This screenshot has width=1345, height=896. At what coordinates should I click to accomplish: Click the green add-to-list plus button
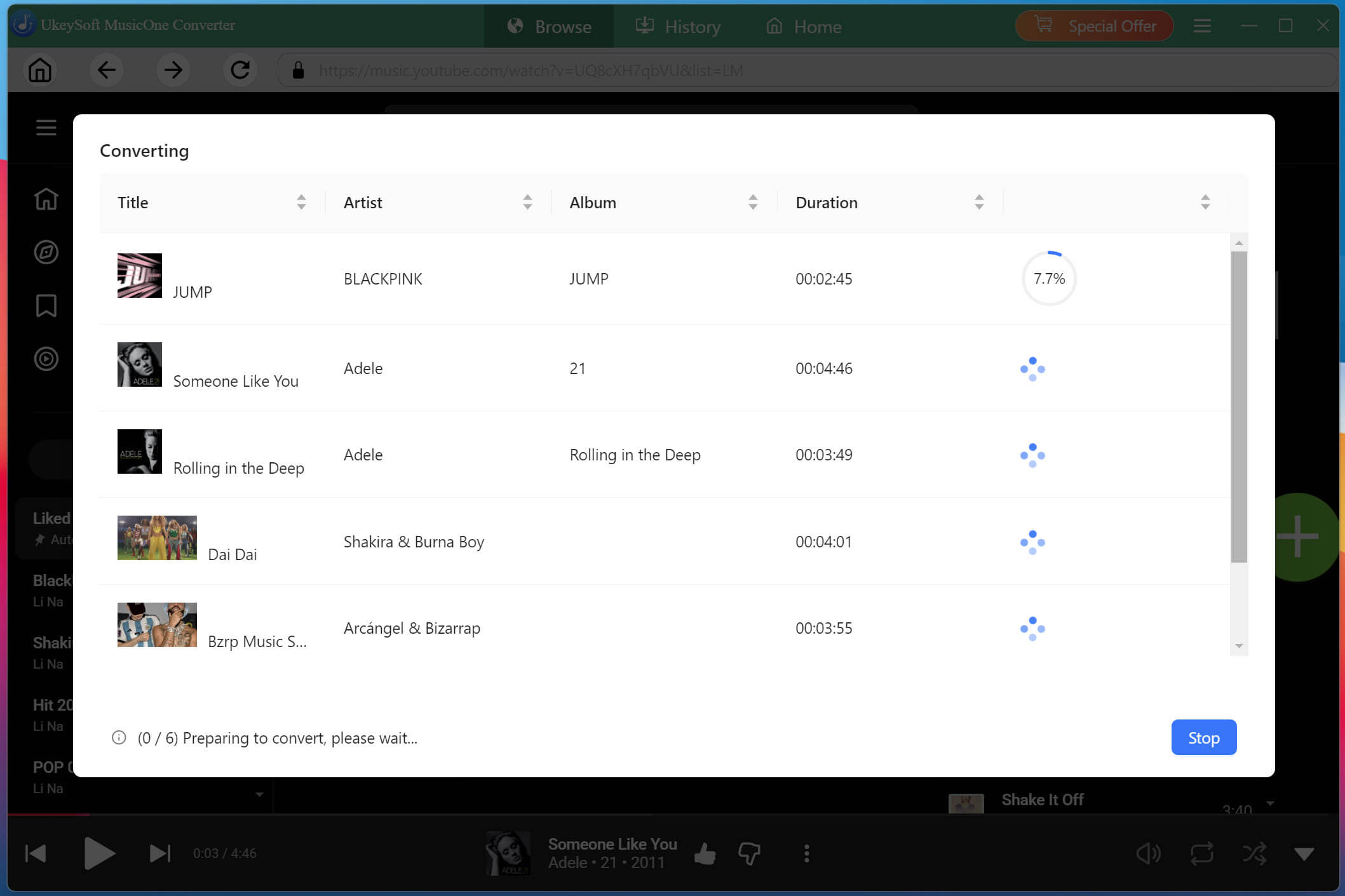click(1298, 537)
